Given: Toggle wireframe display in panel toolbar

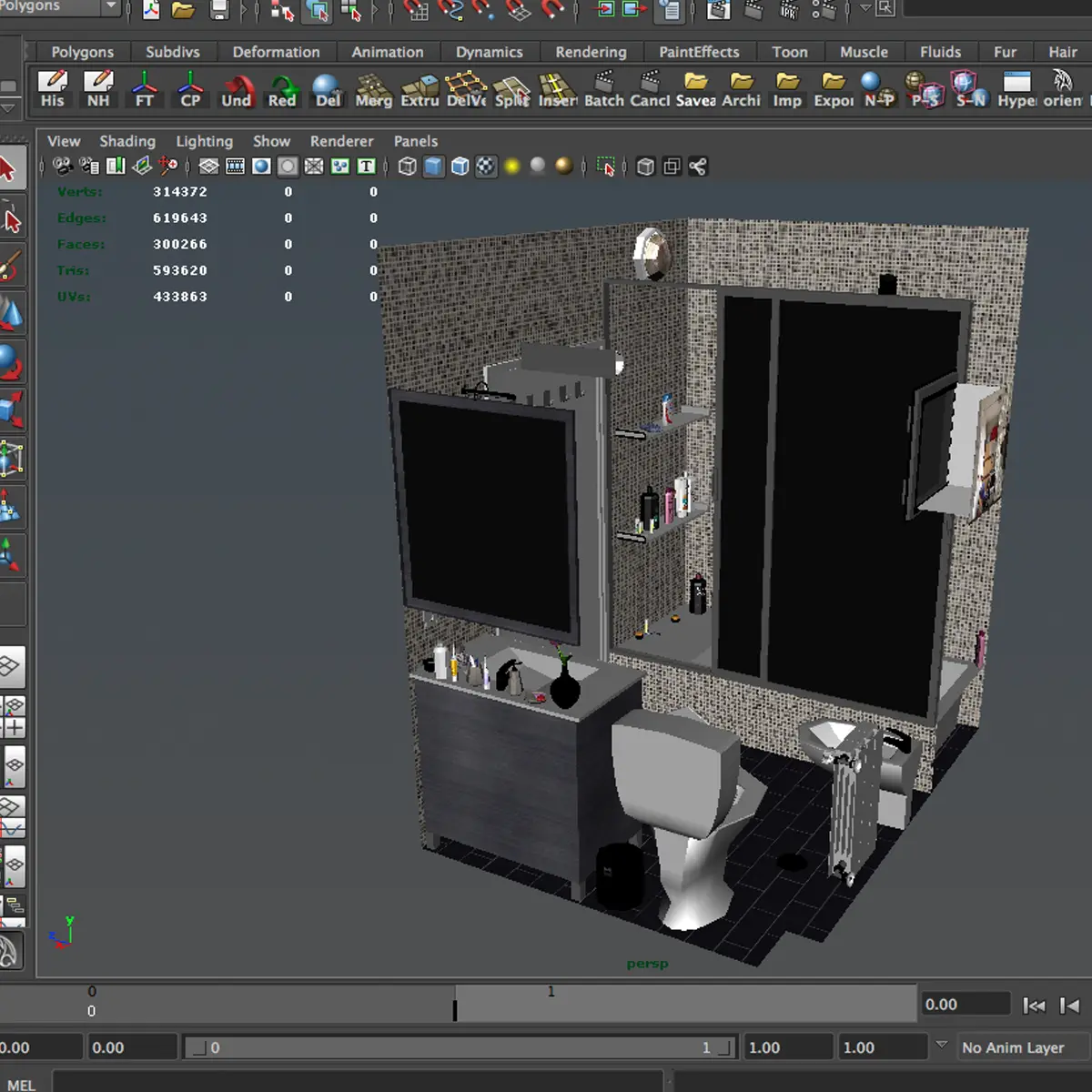Looking at the screenshot, I should point(408,167).
